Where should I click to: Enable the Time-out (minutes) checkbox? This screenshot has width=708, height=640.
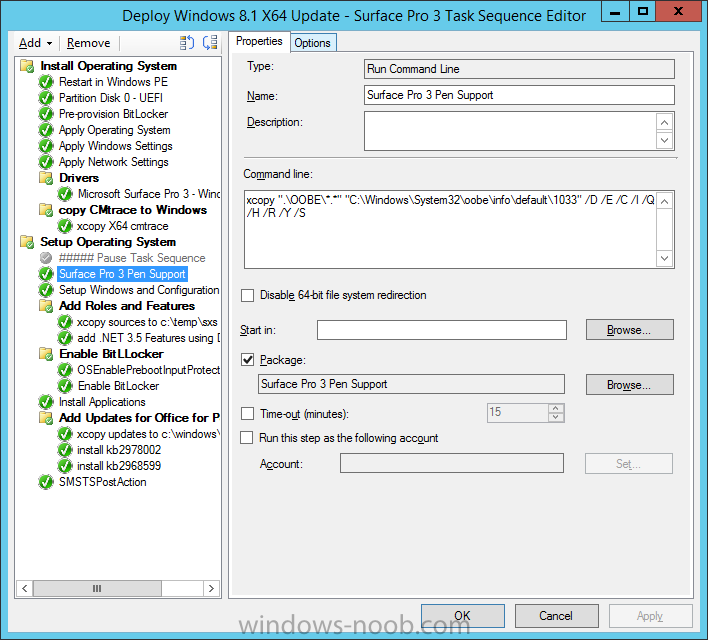247,414
